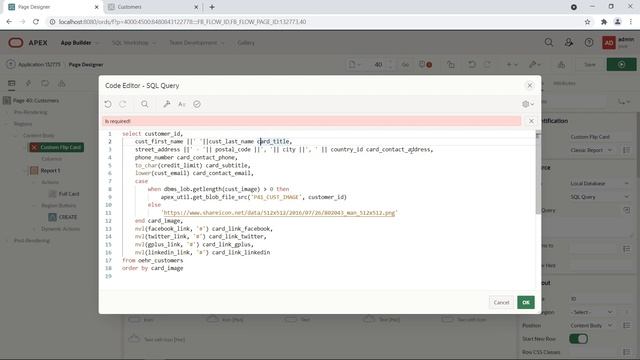Show page errors badge icon

pos(425,64)
